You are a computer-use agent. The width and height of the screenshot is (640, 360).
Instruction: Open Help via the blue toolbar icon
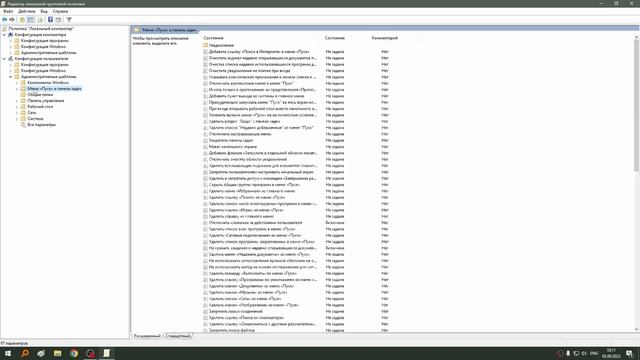50,20
